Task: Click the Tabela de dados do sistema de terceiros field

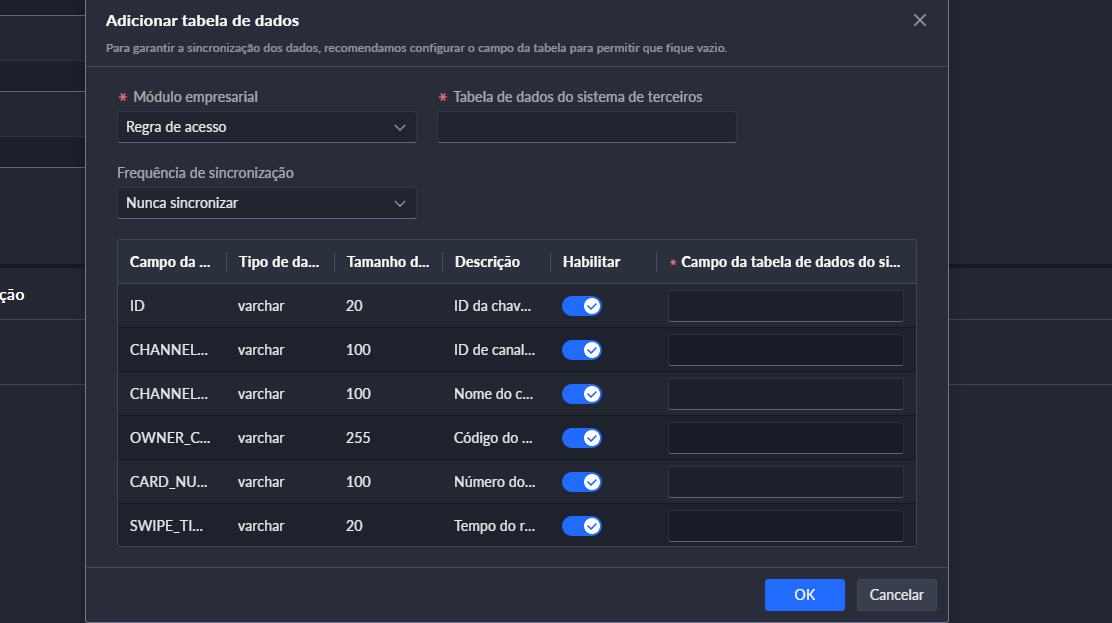Action: [x=586, y=127]
